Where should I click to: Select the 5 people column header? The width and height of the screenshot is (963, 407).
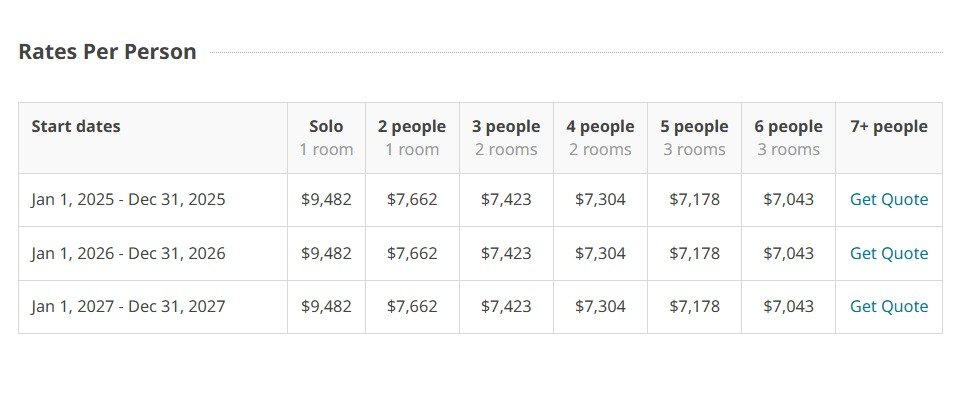694,127
